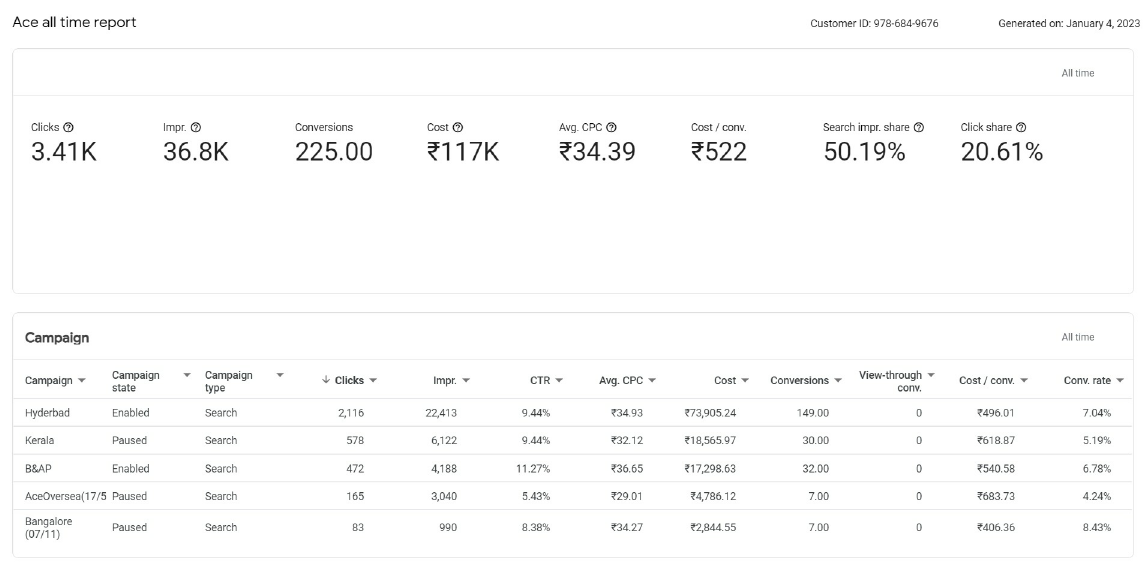The image size is (1146, 570).
Task: Click Kerala Paused campaign state
Action: coord(129,441)
